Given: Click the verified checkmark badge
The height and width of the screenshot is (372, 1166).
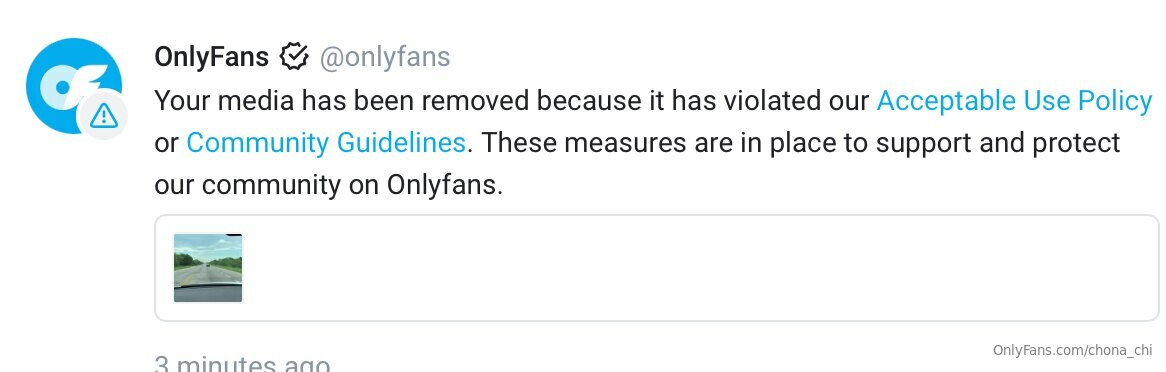Looking at the screenshot, I should point(294,57).
